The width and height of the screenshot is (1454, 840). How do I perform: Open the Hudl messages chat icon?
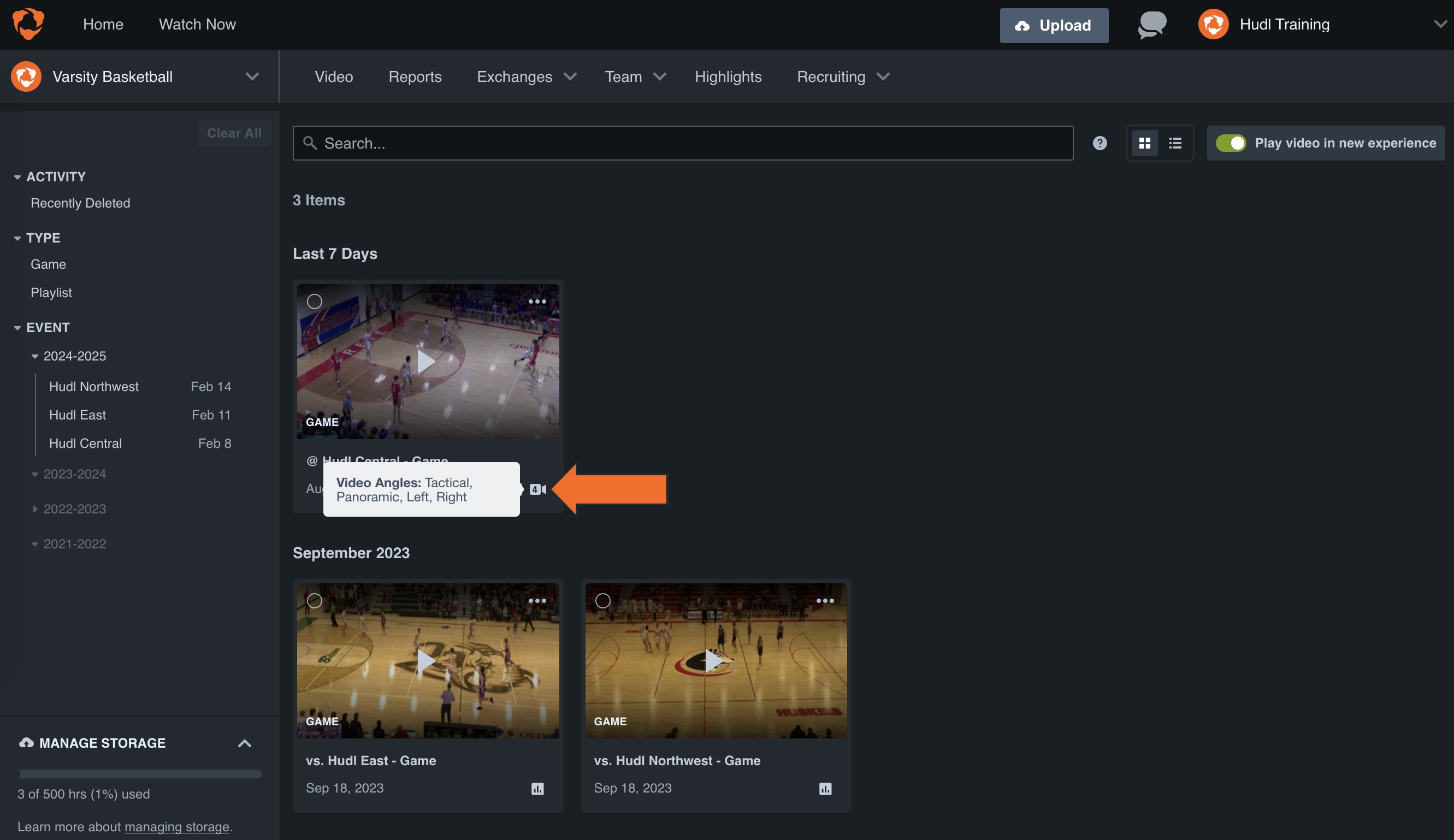tap(1150, 24)
